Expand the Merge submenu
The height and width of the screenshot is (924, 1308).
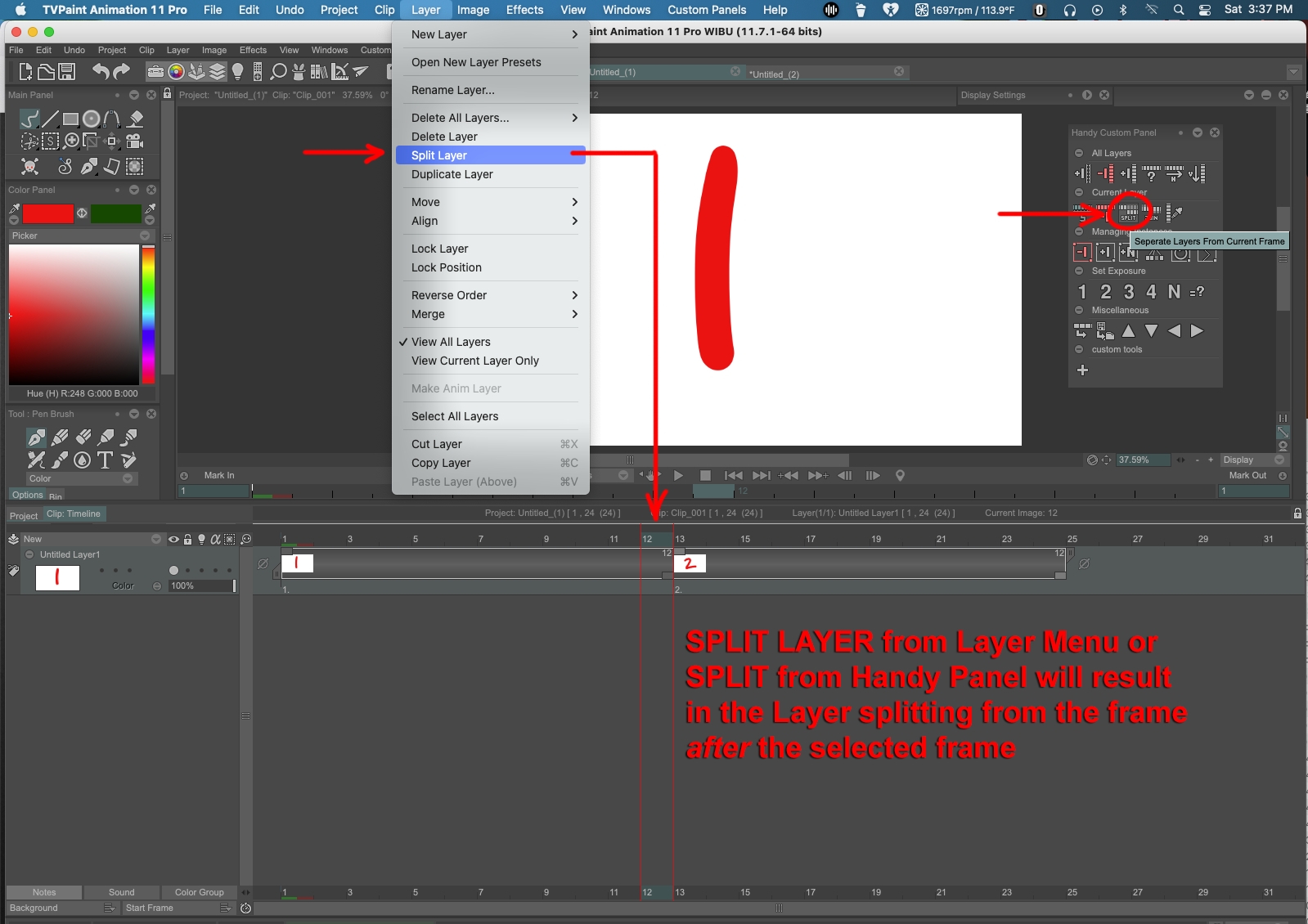pyautogui.click(x=490, y=314)
